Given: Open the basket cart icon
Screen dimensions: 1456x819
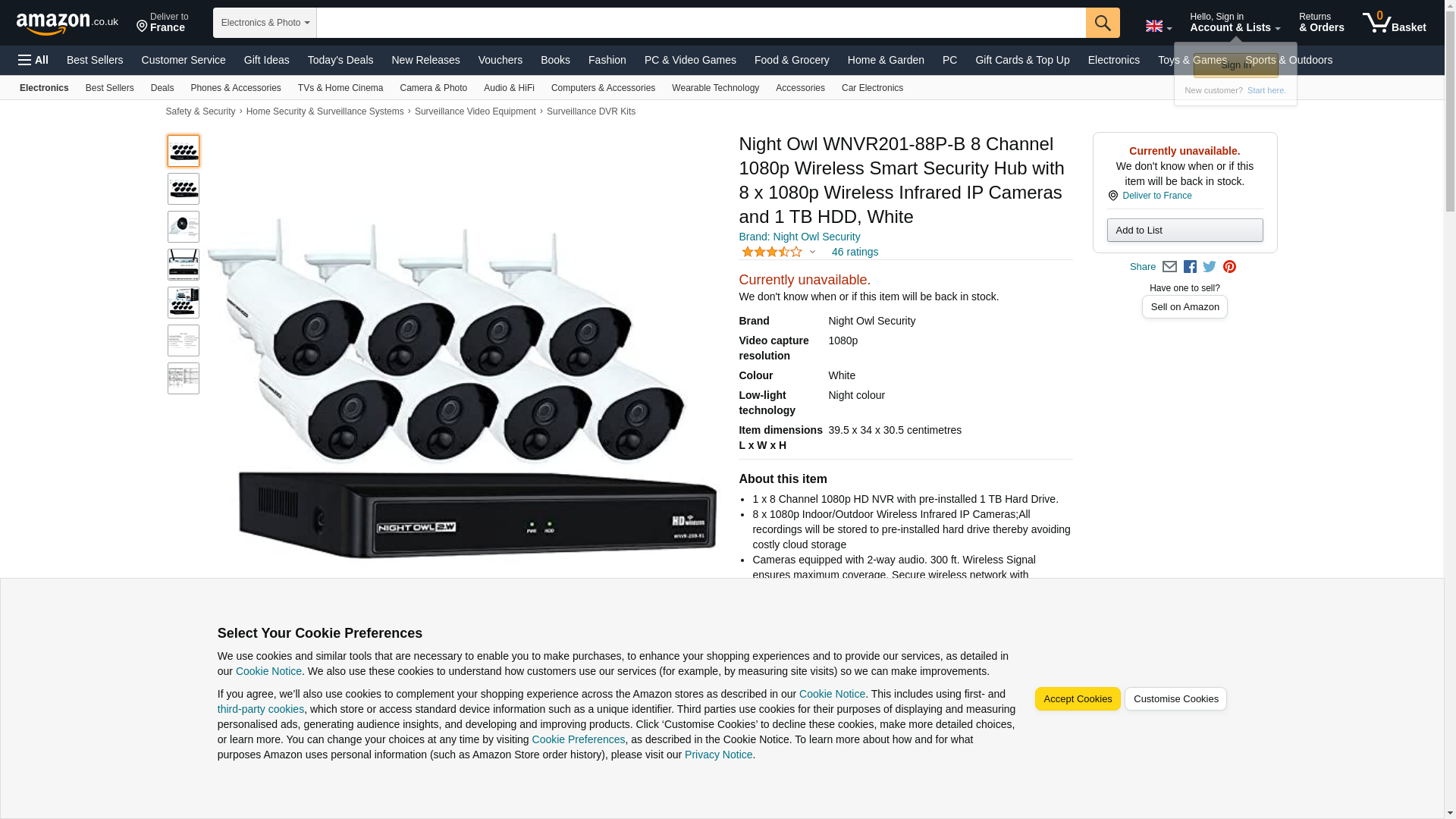Looking at the screenshot, I should pyautogui.click(x=1394, y=23).
